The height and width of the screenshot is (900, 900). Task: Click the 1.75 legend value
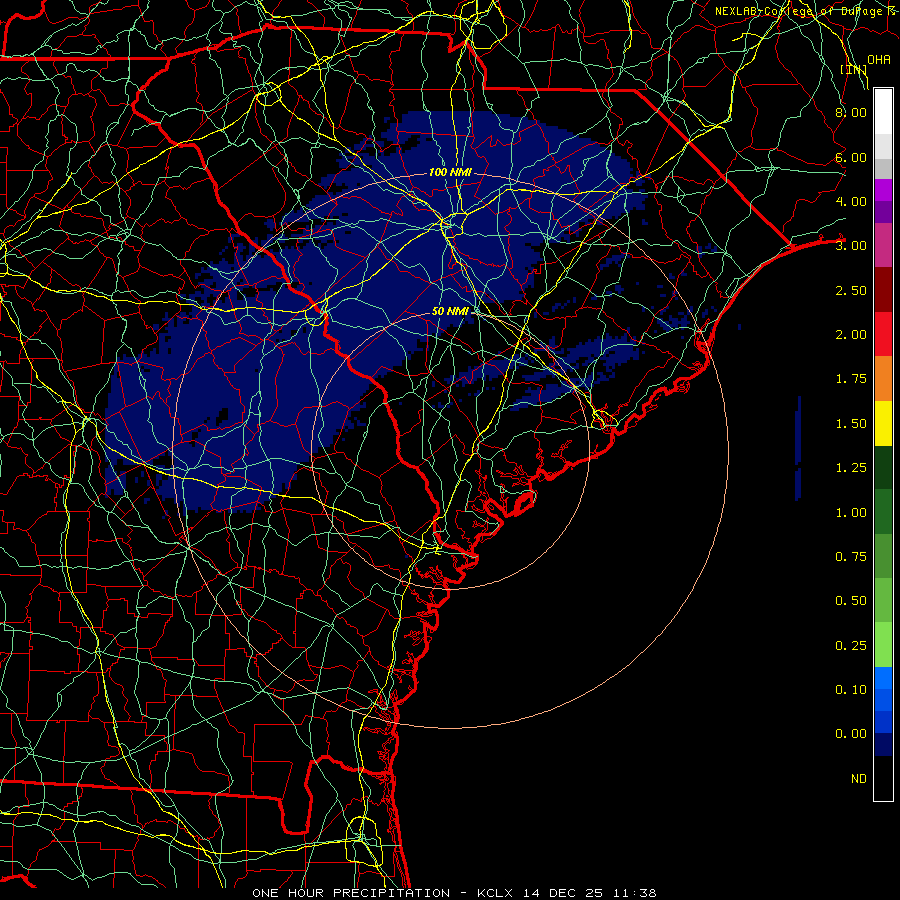[851, 379]
